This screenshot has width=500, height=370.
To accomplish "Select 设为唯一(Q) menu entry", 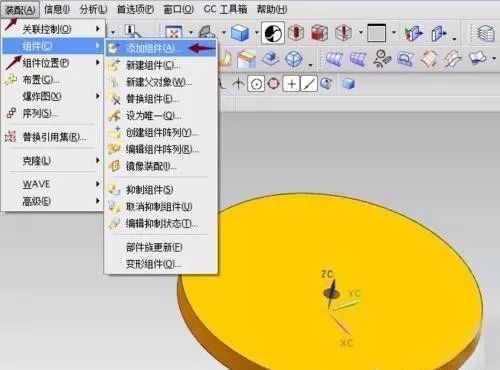I will click(x=161, y=116).
